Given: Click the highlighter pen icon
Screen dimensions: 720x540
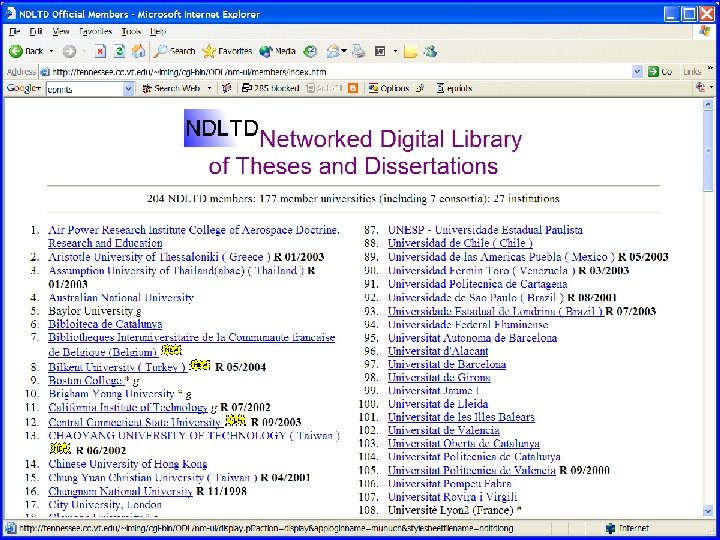Looking at the screenshot, I should coord(420,88).
